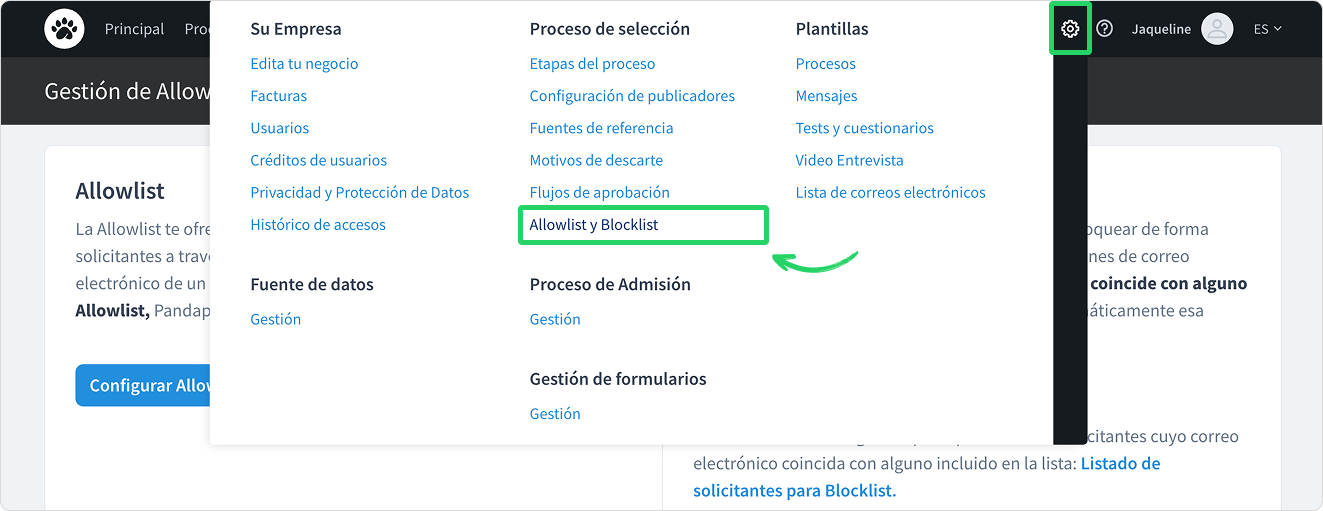Viewport: 1323px width, 511px height.
Task: Click the paw logo icon
Action: (x=65, y=29)
